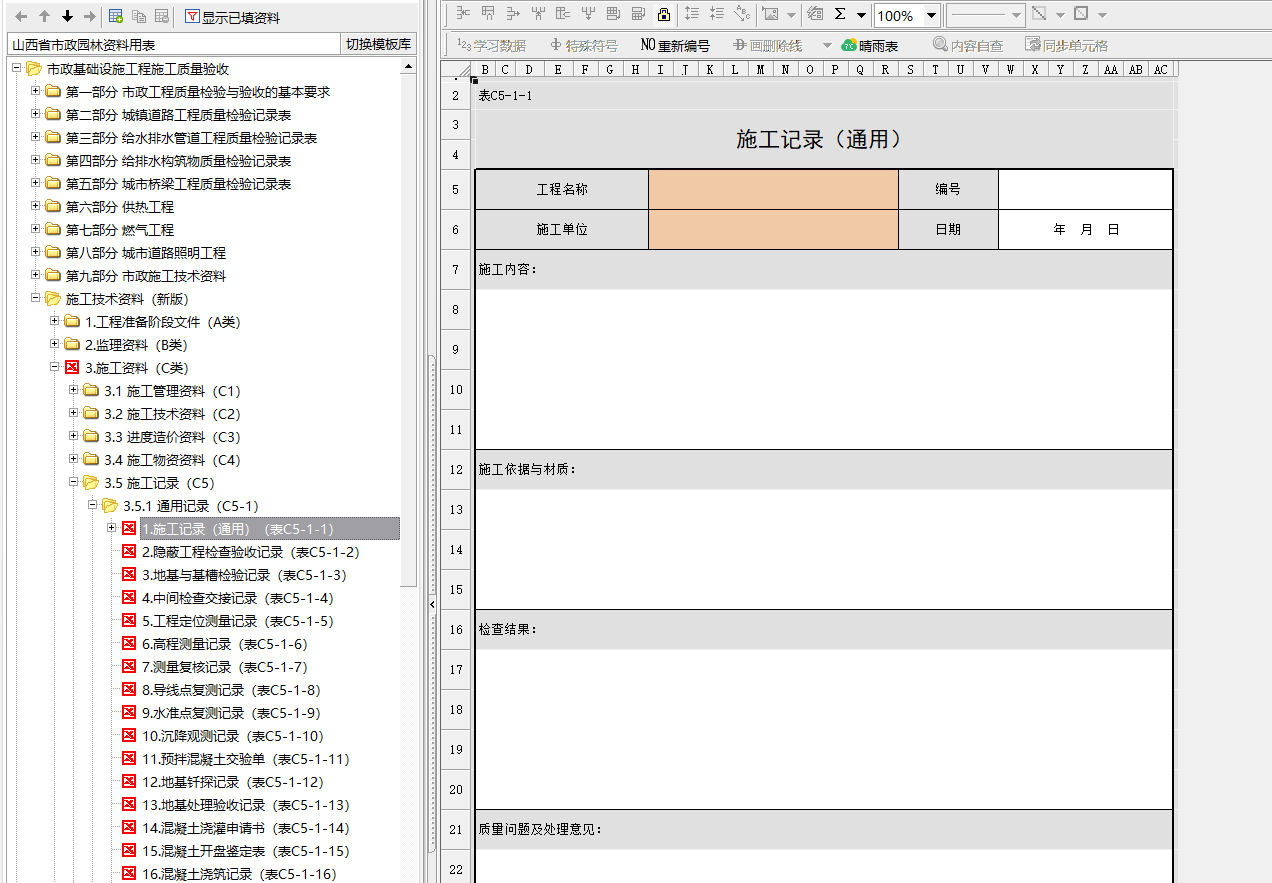Click the orange 施工单位 input cell
Screen dimensions: 1272x883
point(774,229)
